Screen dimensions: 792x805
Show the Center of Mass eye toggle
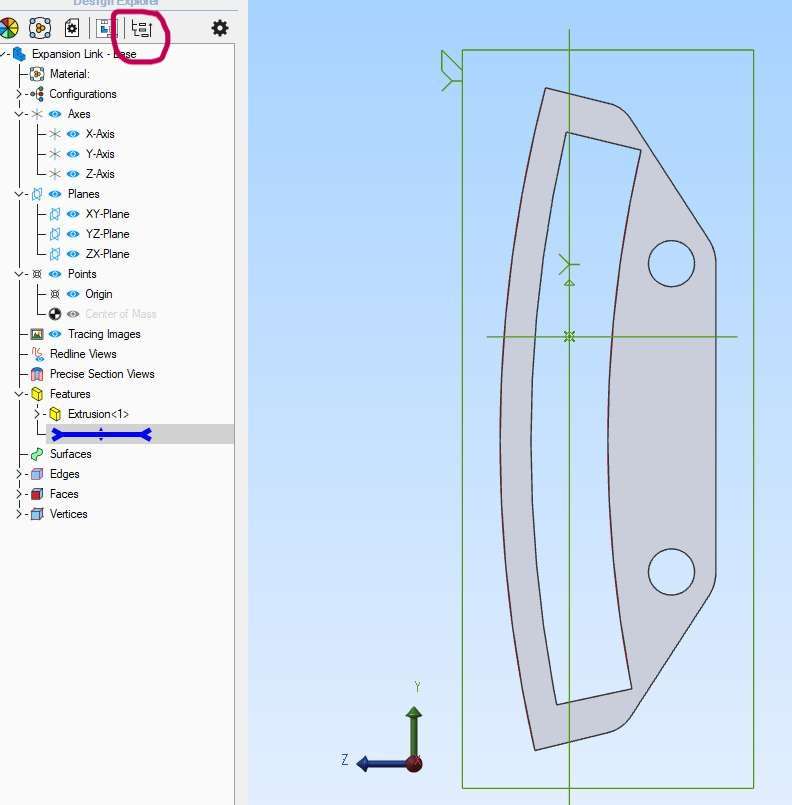(x=73, y=314)
